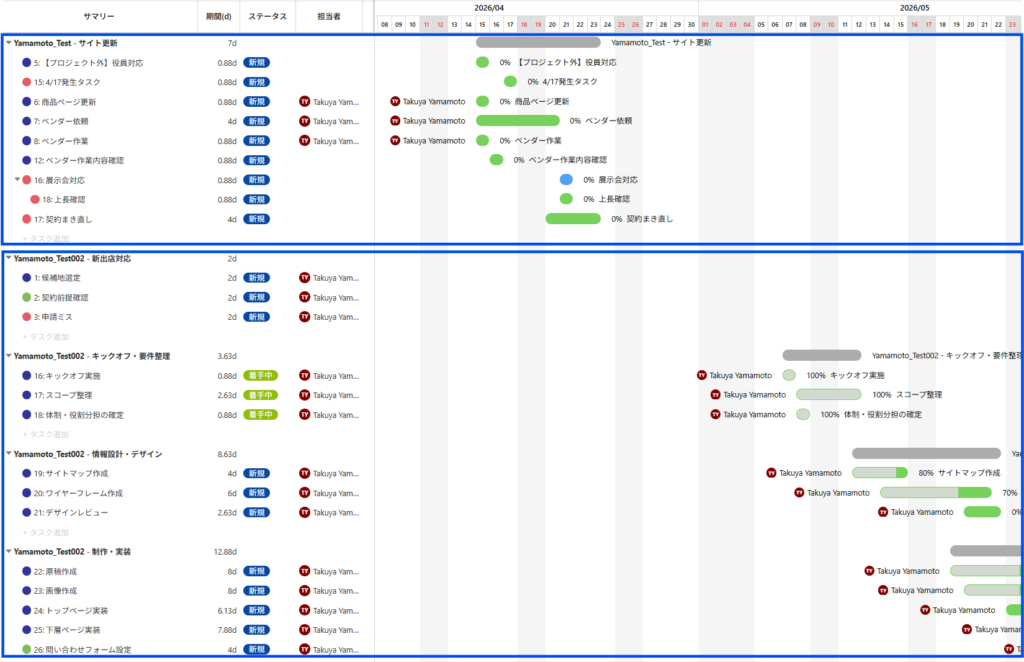Click タスク追加 under 17: 契約まき直し
This screenshot has height=662, width=1024.
[46, 239]
